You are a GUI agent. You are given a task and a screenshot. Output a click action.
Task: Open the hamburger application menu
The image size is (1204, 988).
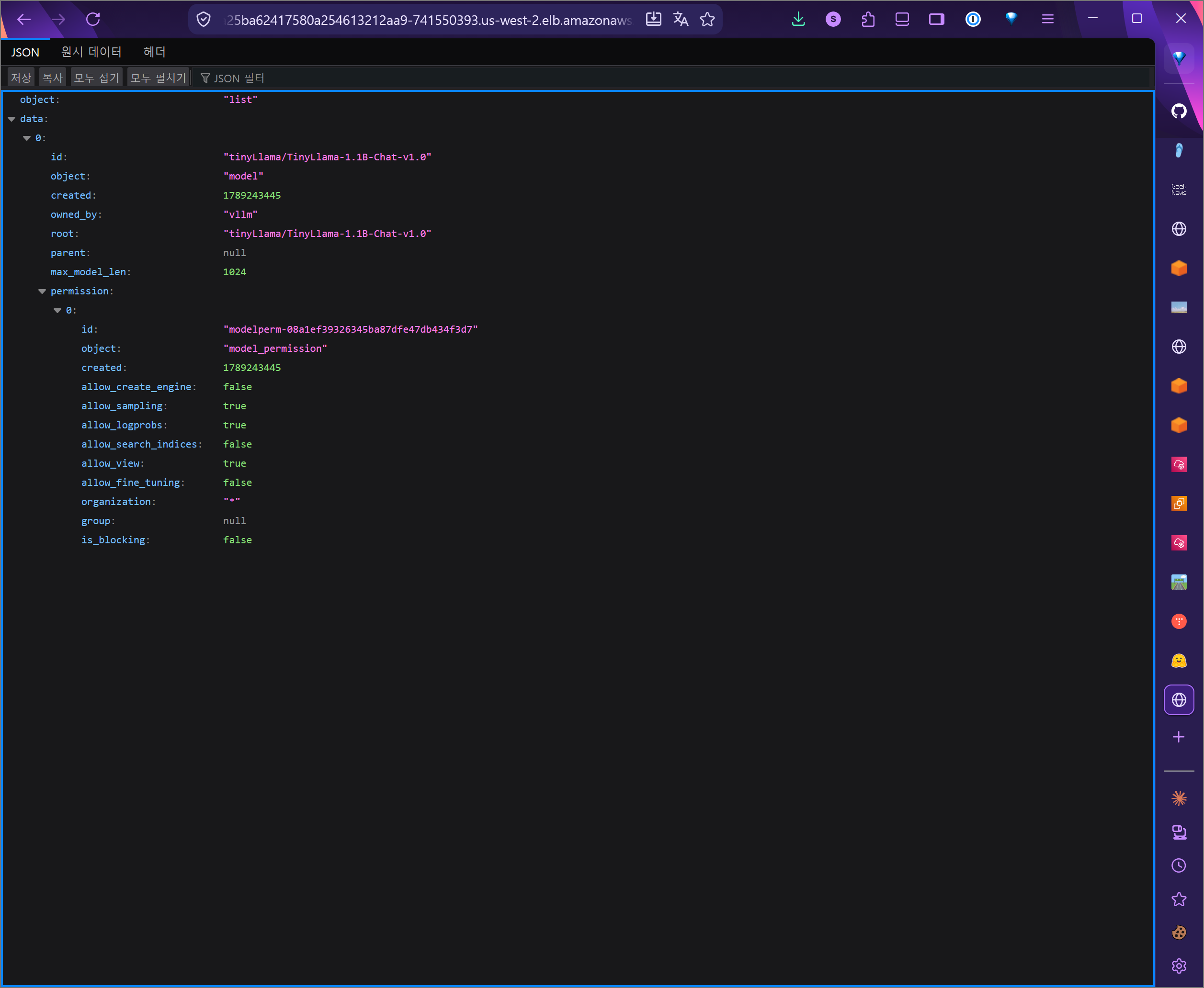(1047, 19)
